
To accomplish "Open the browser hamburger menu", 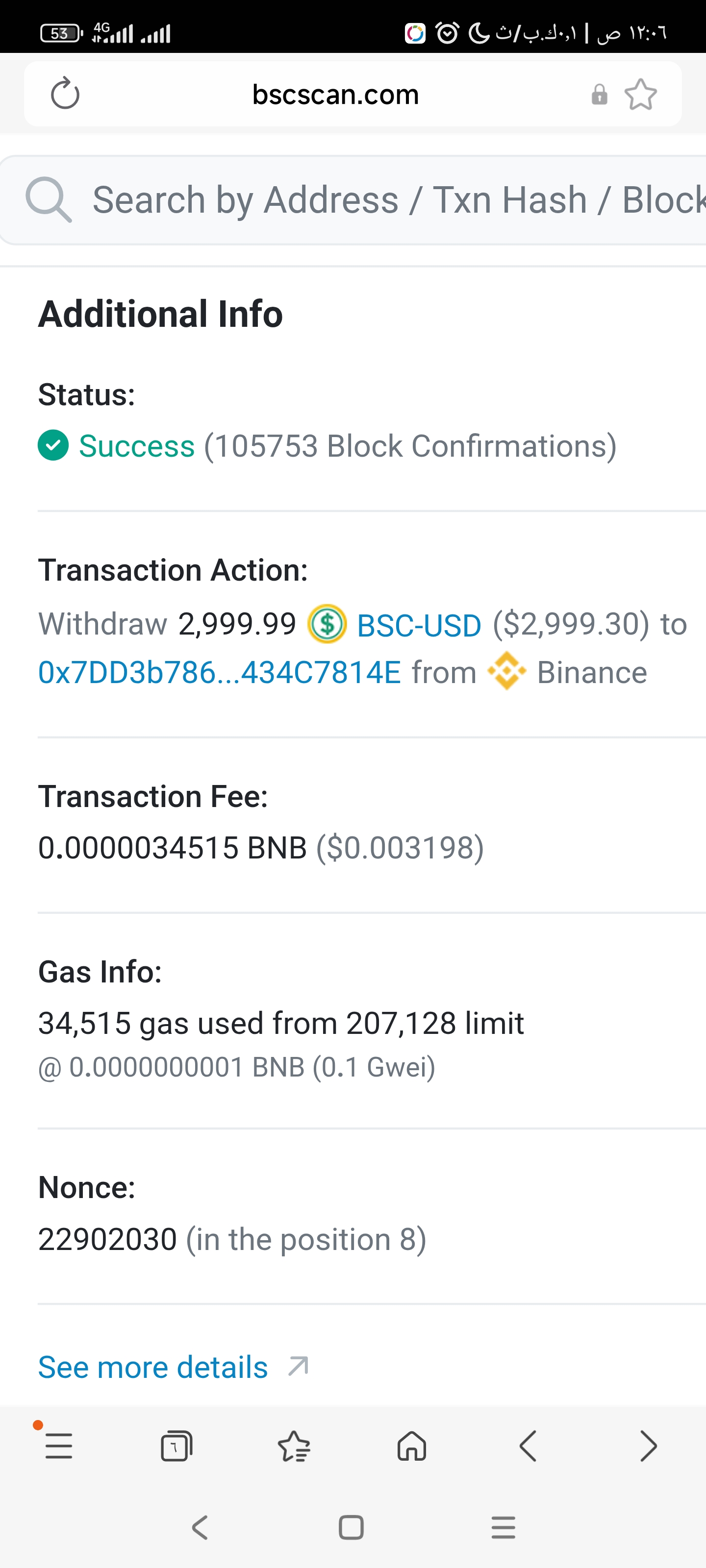I will [59, 1445].
